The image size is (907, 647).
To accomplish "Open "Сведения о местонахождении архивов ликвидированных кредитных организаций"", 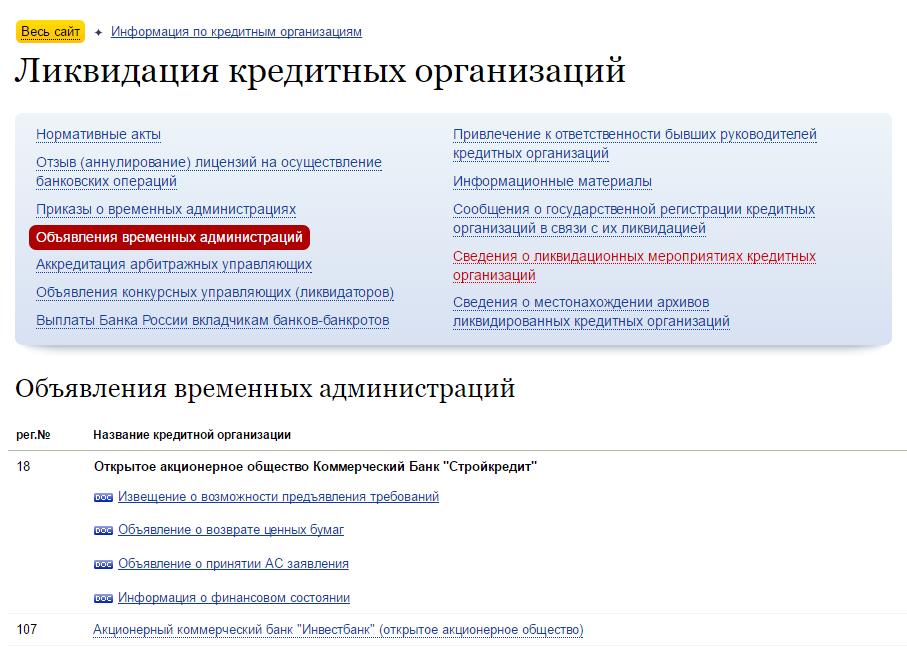I will (x=592, y=313).
